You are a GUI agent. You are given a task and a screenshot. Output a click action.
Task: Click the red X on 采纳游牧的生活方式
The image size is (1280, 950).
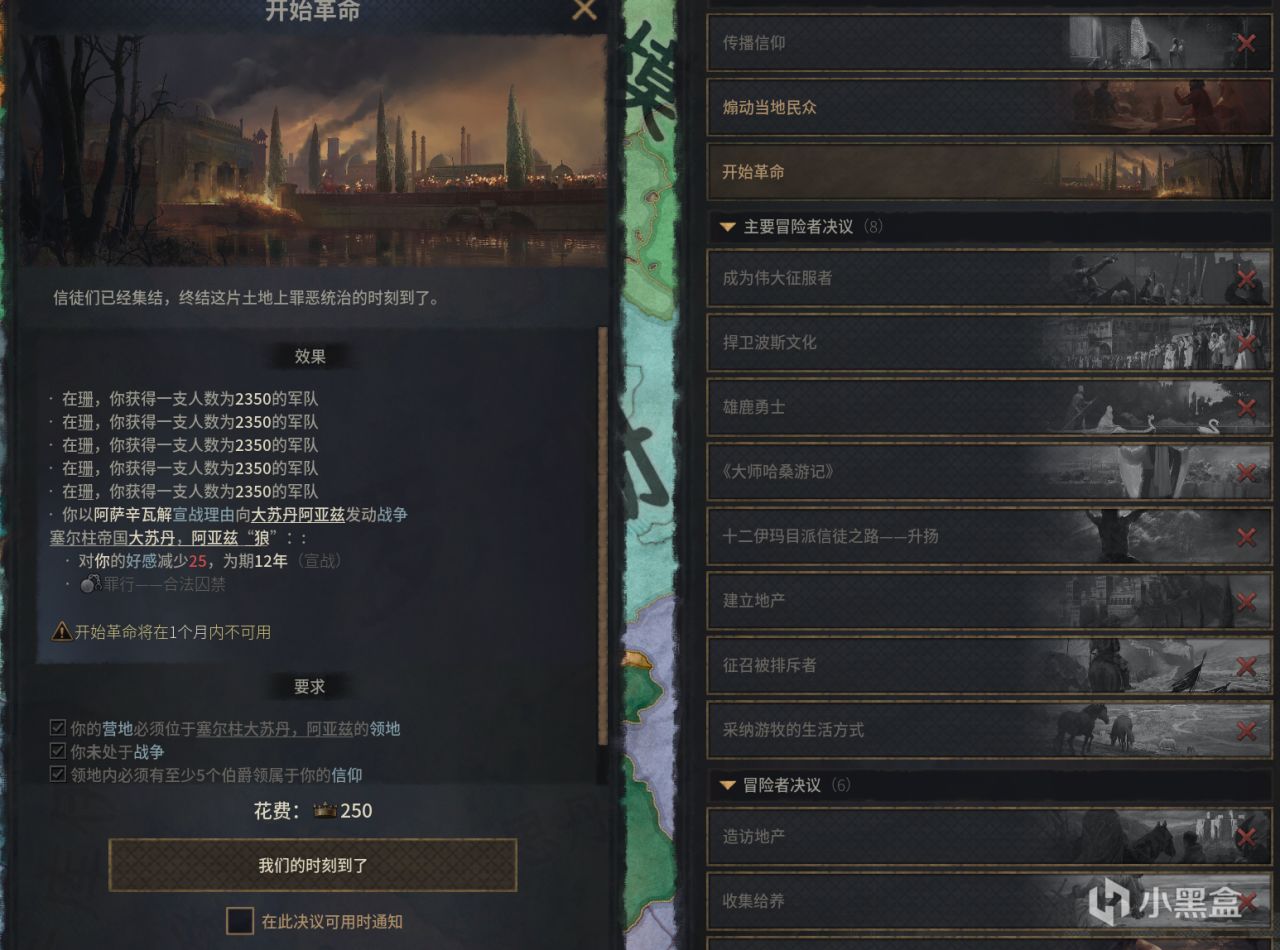tap(1246, 731)
